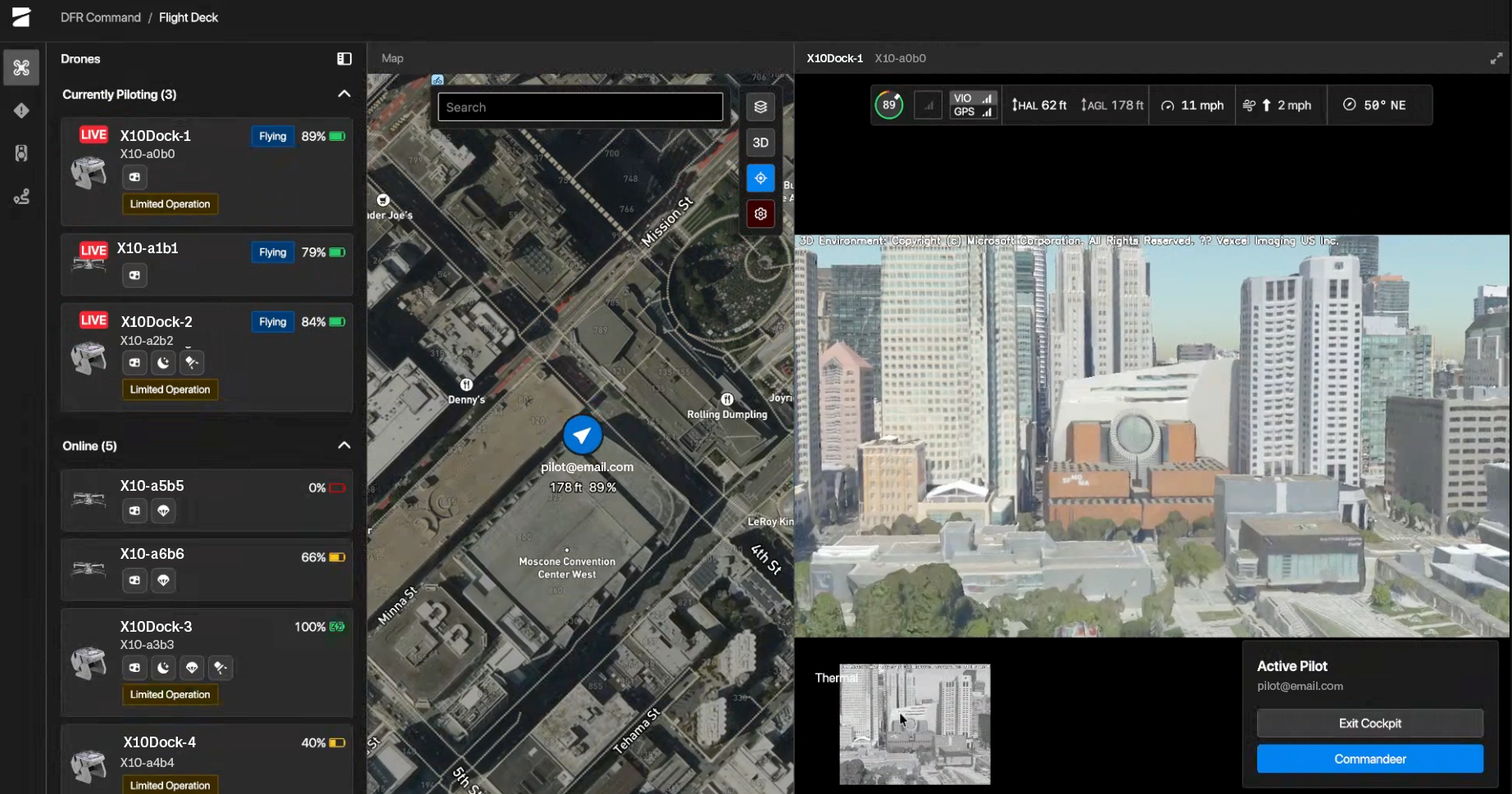Click the Rolling Dumpling pin on map
This screenshot has height=794, width=1512.
[x=727, y=399]
